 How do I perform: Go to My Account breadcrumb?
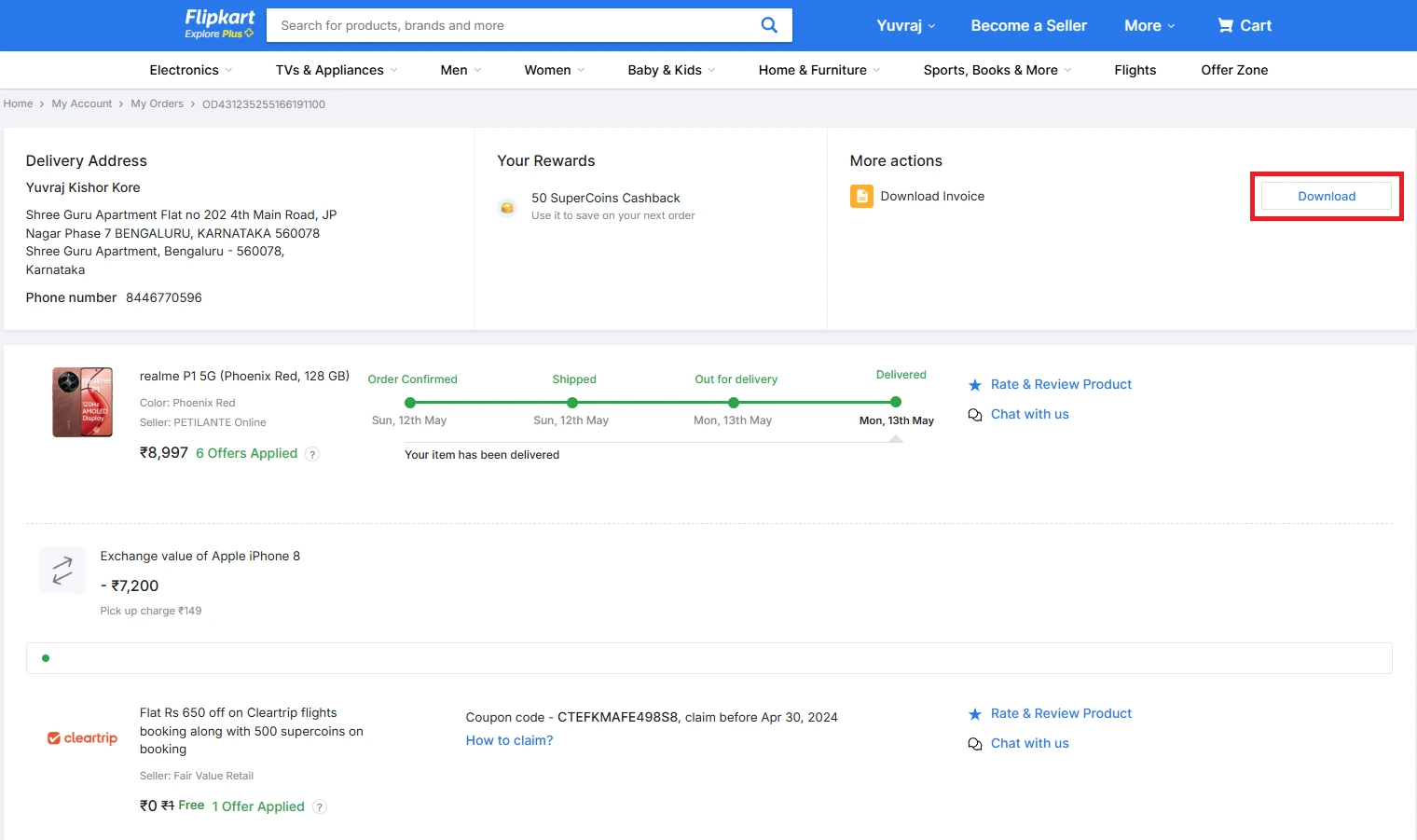(x=82, y=103)
